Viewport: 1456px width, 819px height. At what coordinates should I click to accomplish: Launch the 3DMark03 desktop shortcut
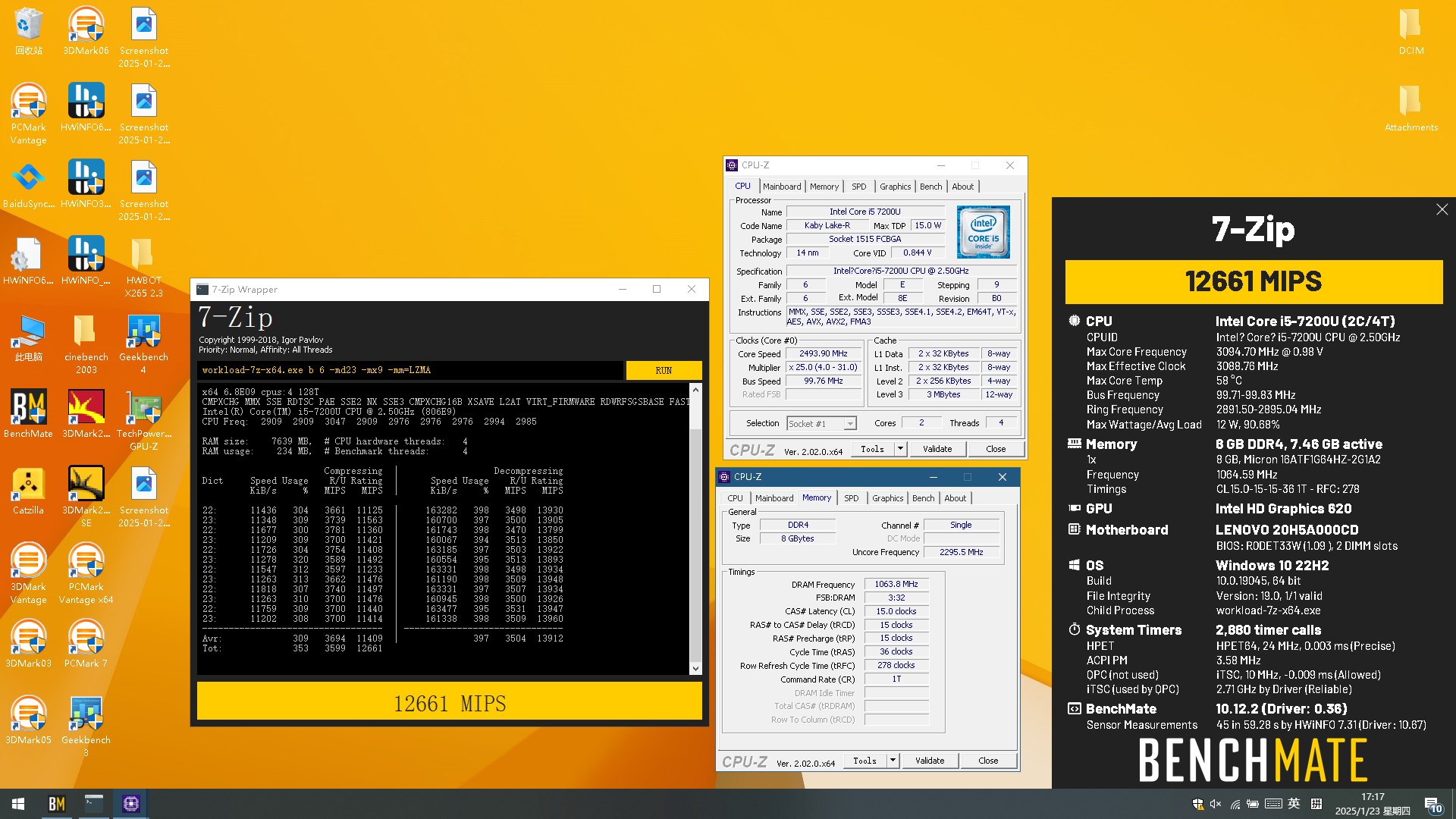[28, 643]
